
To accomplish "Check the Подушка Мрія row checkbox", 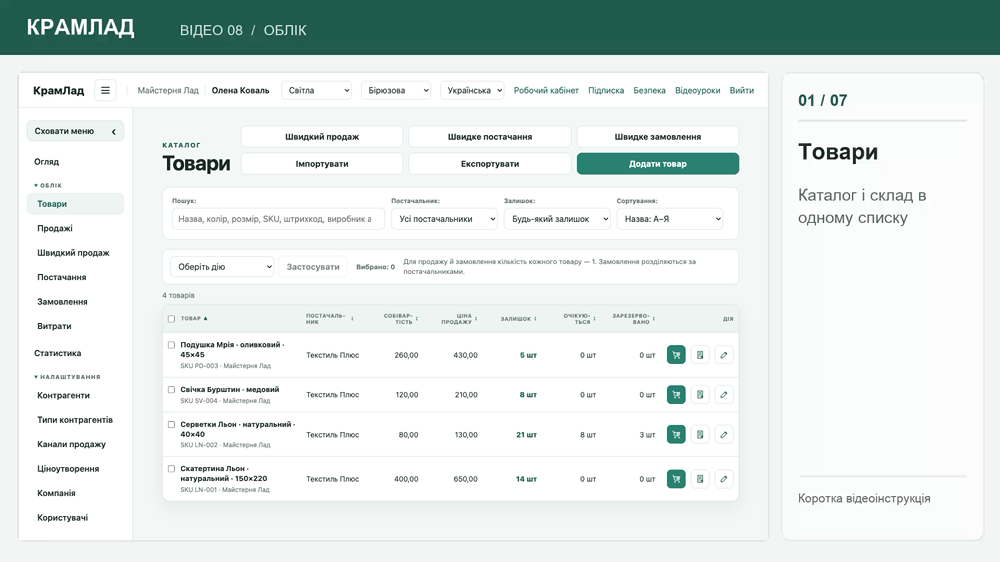I will pos(171,344).
